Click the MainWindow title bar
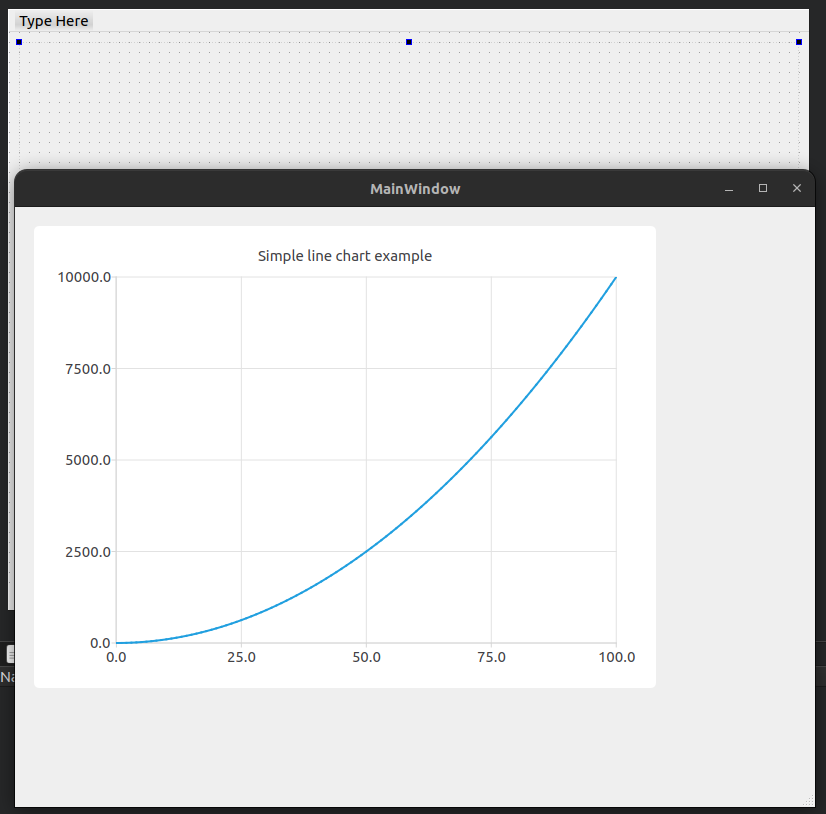826x814 pixels. click(x=414, y=188)
